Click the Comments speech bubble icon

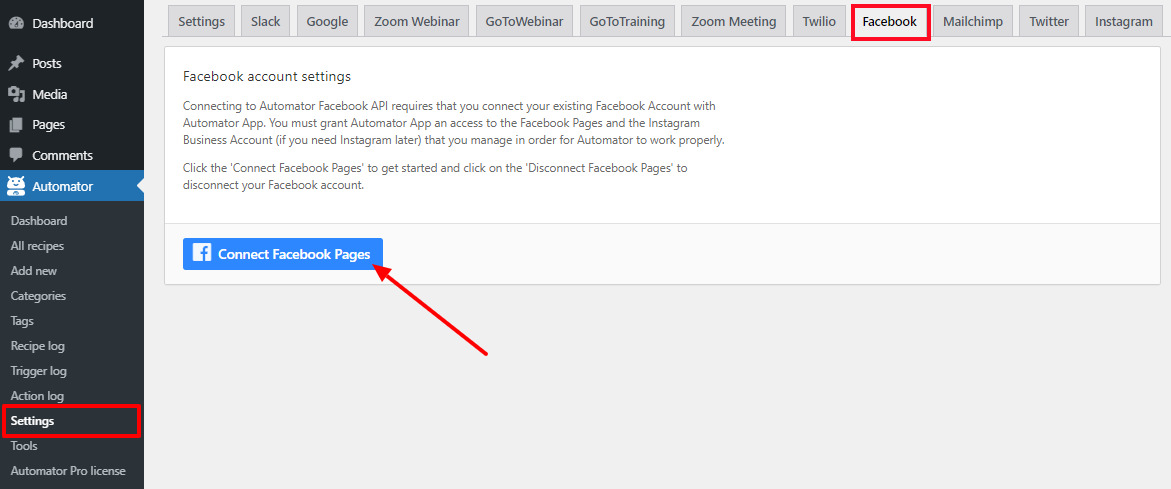pyautogui.click(x=16, y=155)
